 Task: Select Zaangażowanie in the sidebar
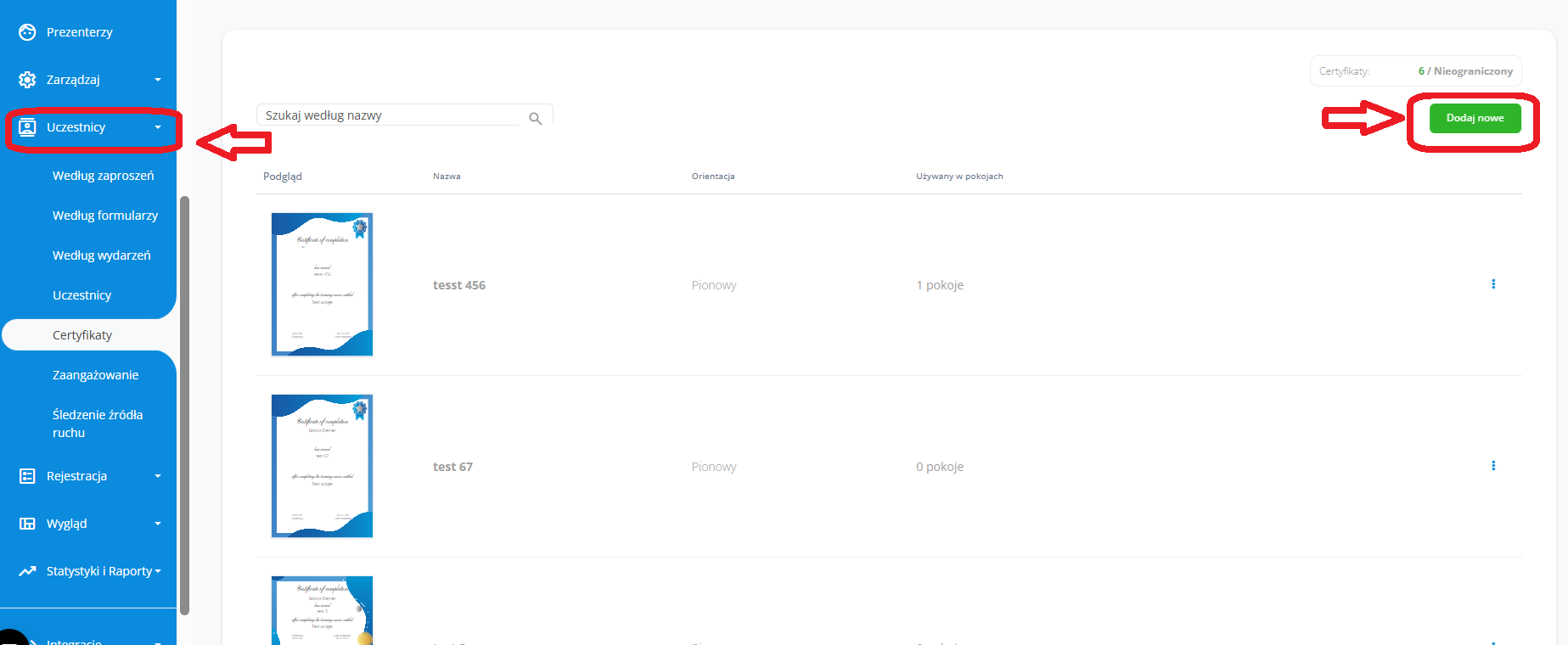(x=95, y=375)
